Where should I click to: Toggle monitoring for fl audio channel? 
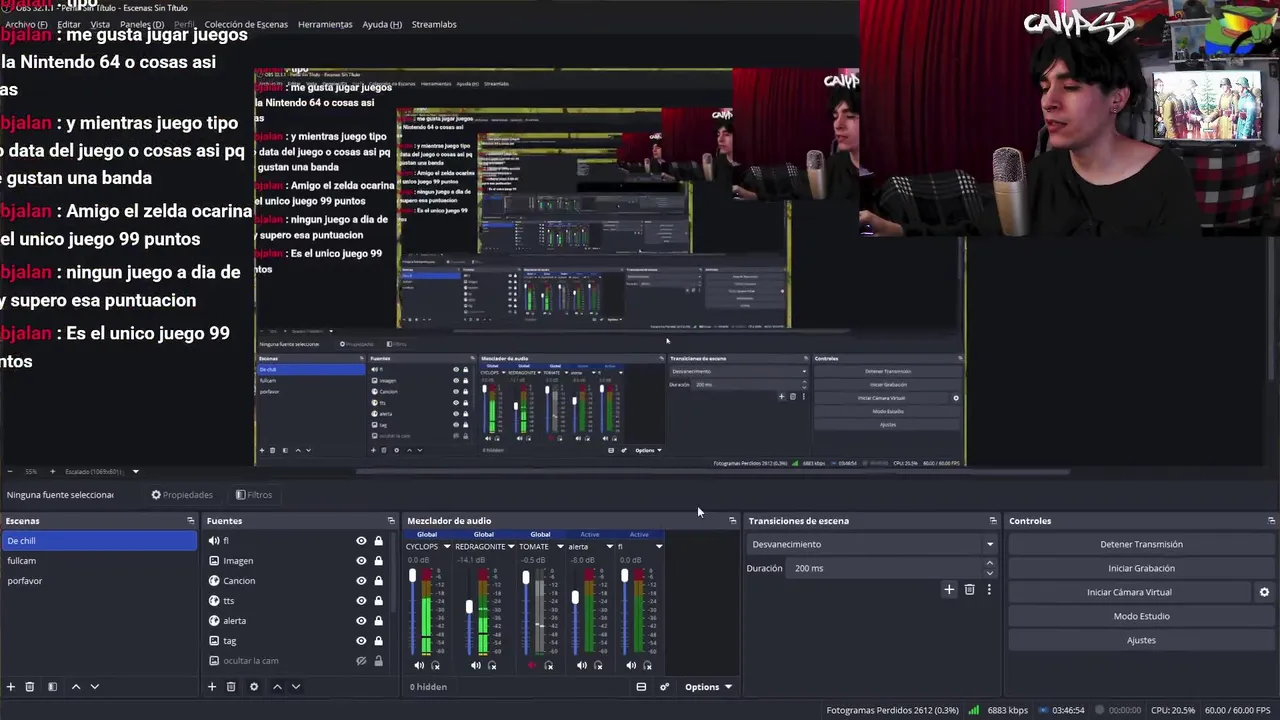[x=648, y=665]
